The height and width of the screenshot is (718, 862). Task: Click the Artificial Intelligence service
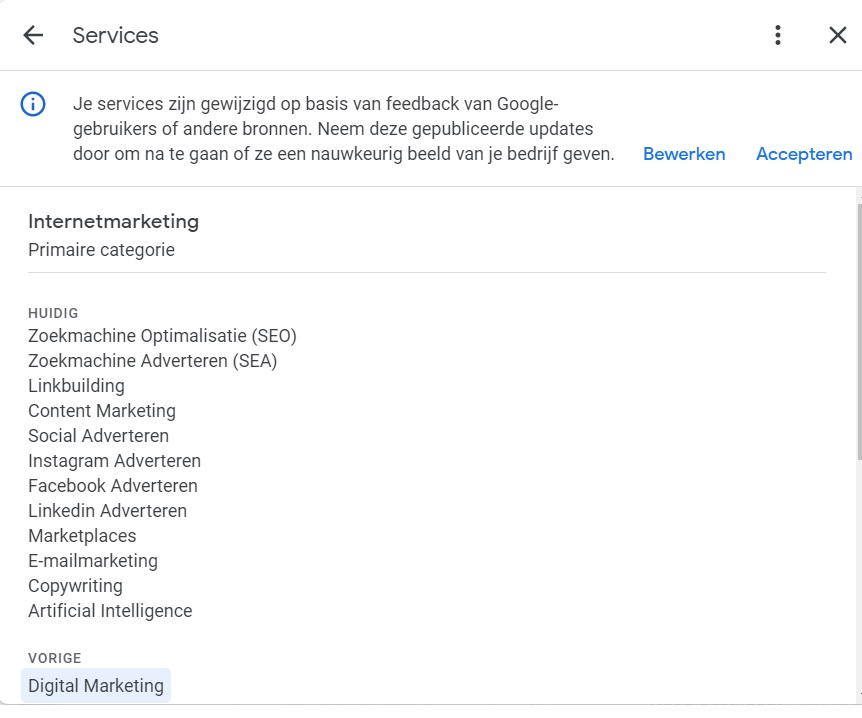110,610
